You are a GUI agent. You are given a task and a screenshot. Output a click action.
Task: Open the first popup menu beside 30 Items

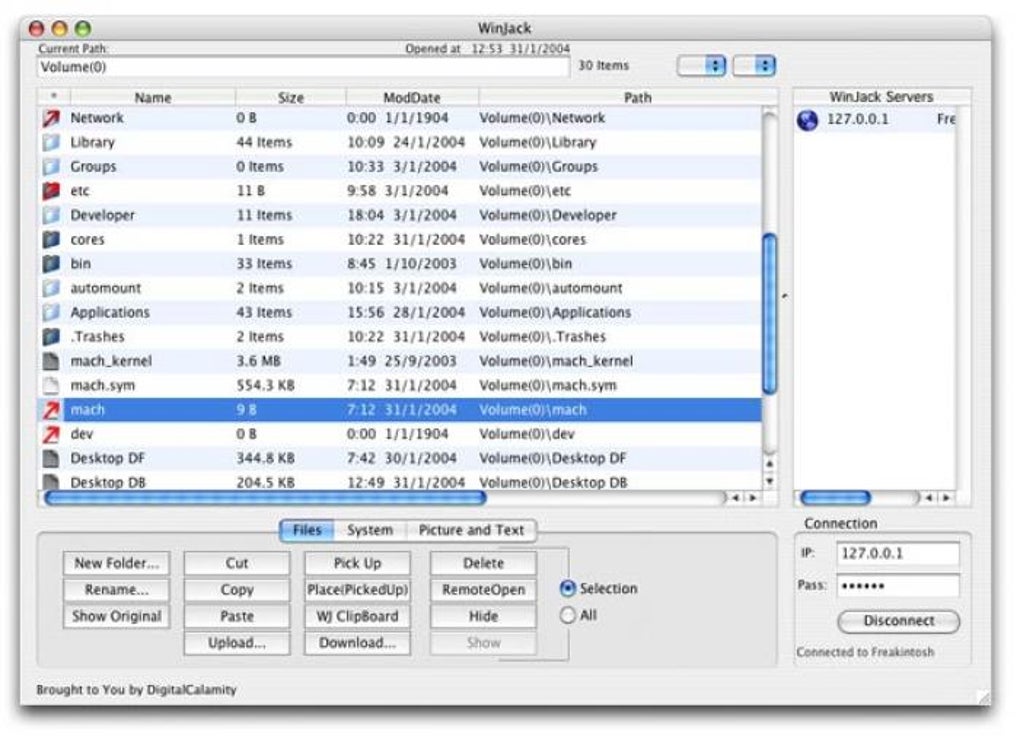tap(701, 66)
